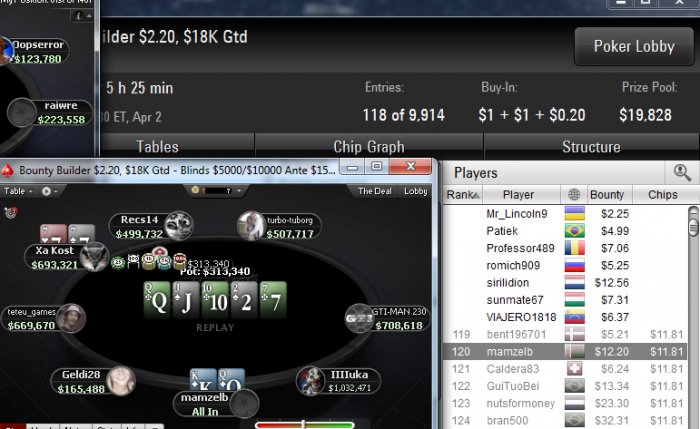Click the GTI-MAN 230 avatar

pos(359,318)
